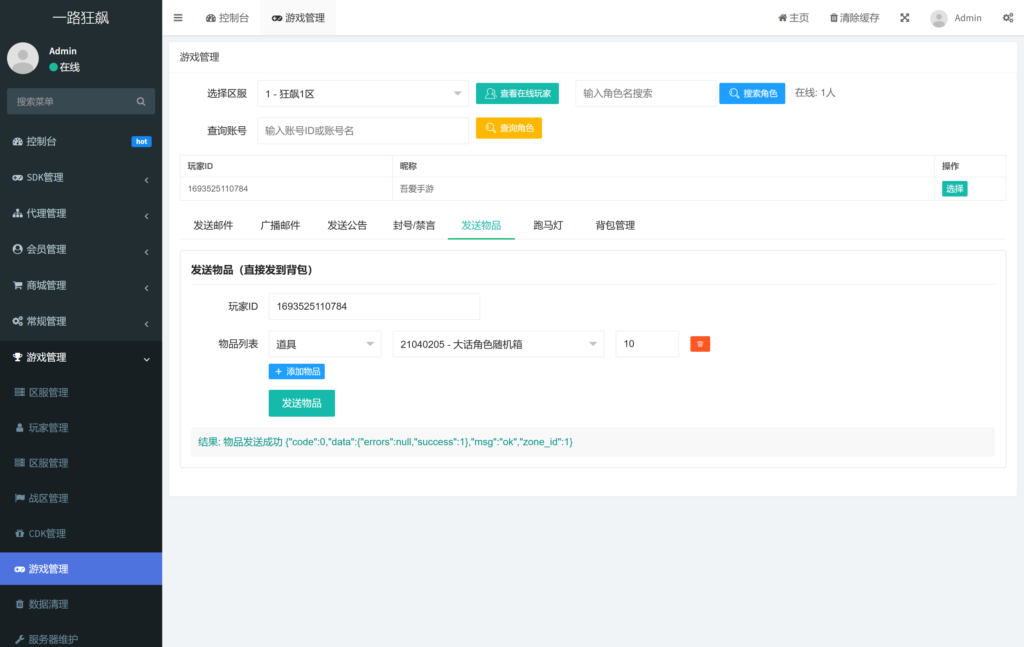Click the 添加物品 button
Viewport: 1024px width, 647px height.
click(x=296, y=371)
